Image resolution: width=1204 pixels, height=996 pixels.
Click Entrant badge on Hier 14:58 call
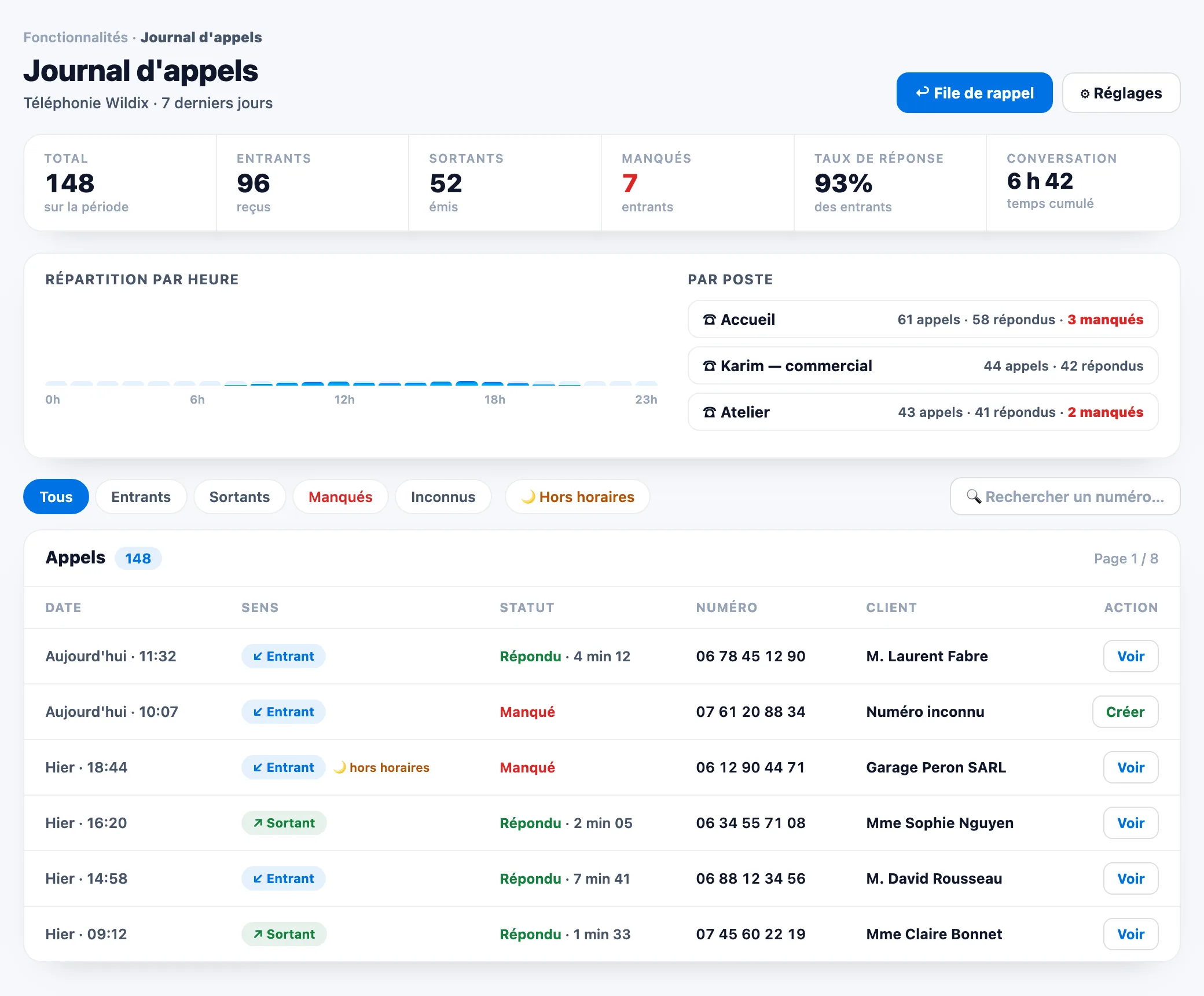pyautogui.click(x=283, y=878)
